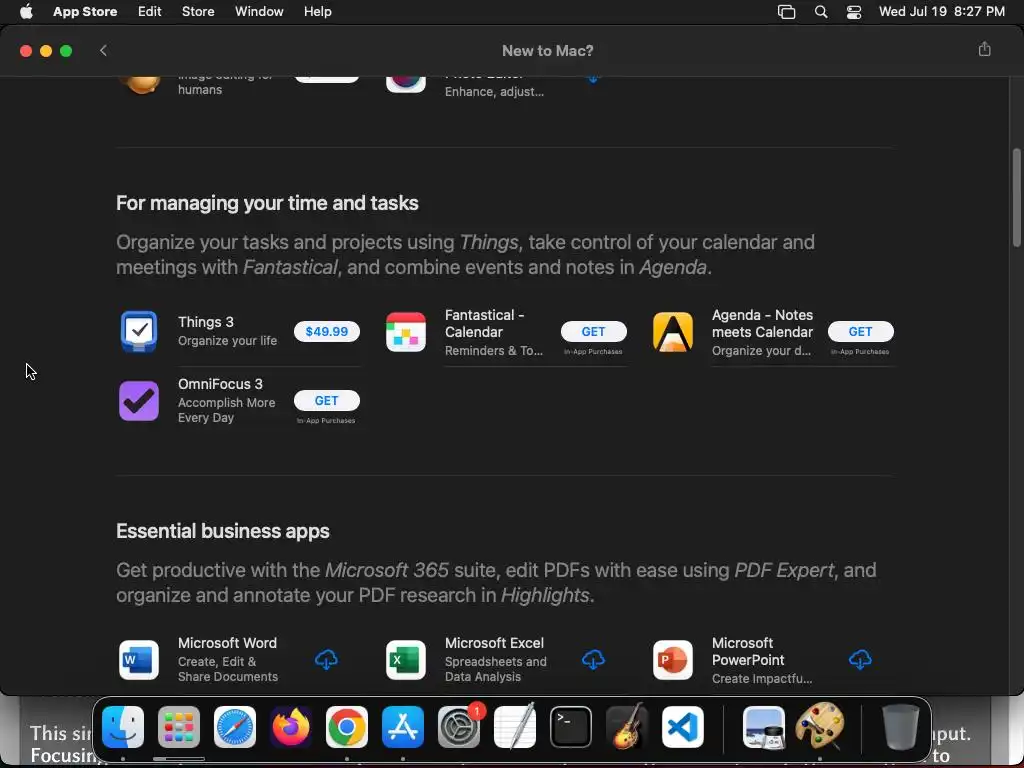Download Microsoft Excel via cloud icon

[x=593, y=660]
